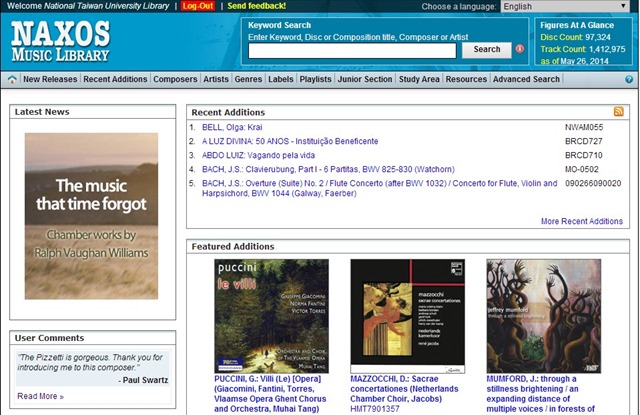Open the Vaughan Williams chamber works banner

91,216
